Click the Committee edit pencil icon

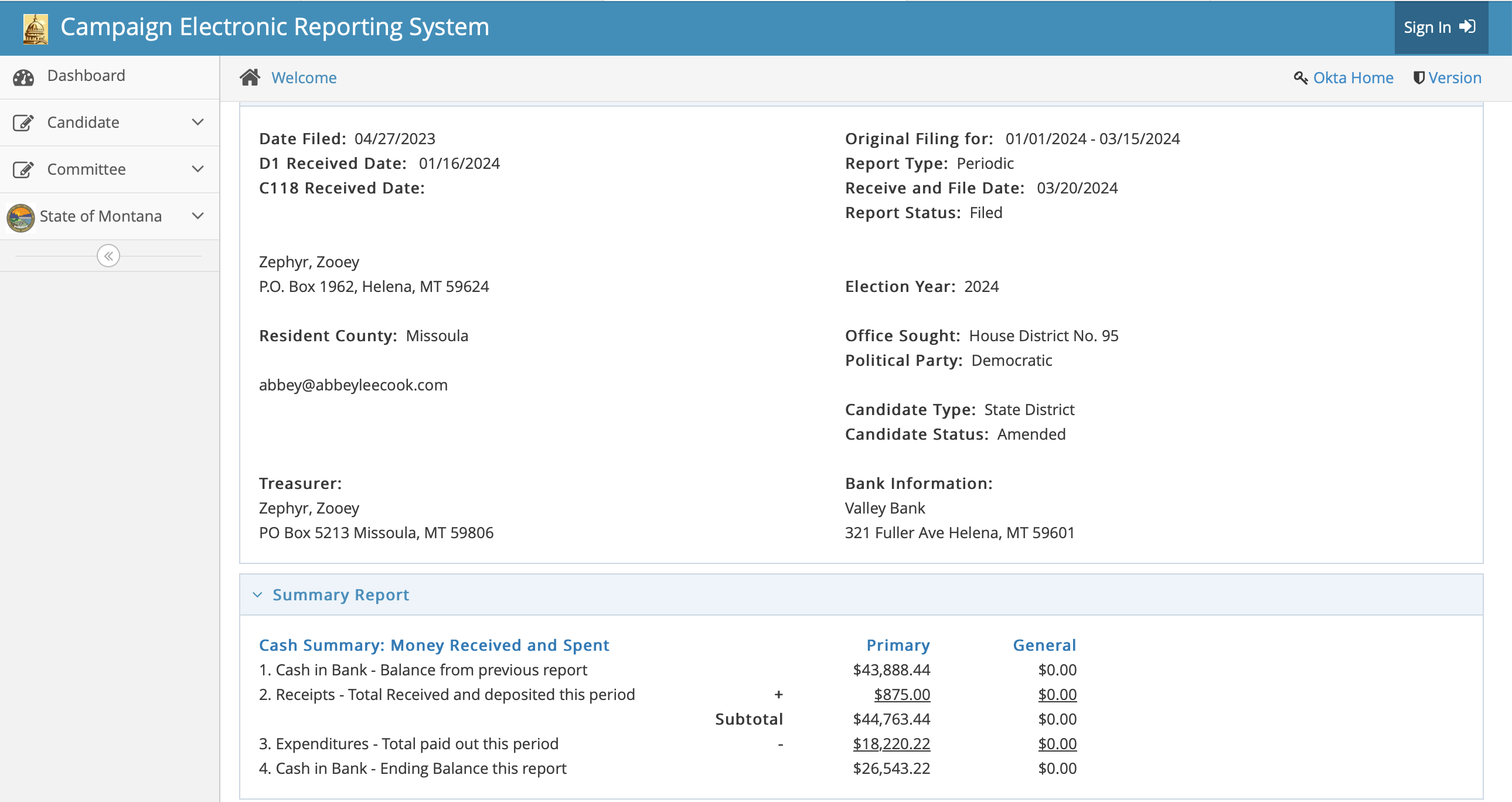tap(23, 169)
